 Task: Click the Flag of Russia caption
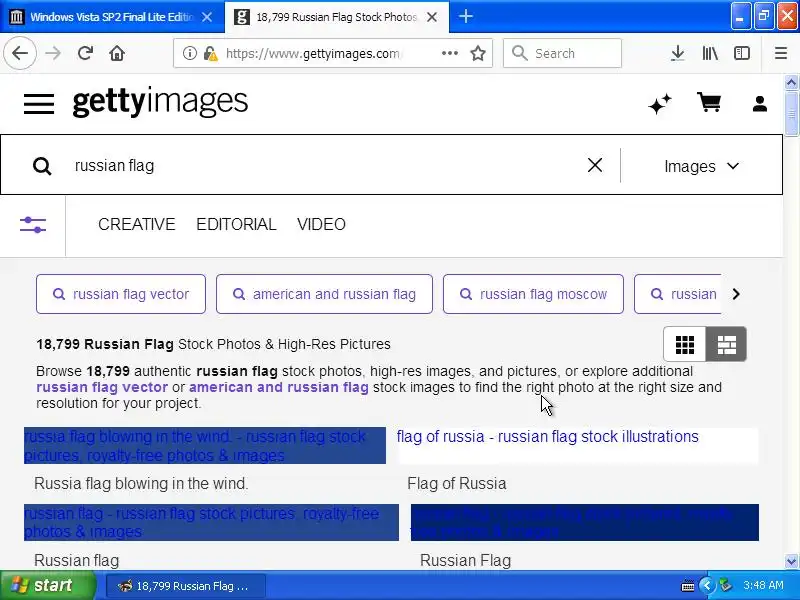[x=457, y=483]
